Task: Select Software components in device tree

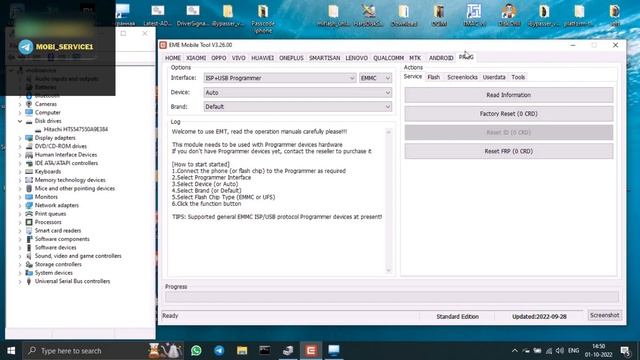Action: [x=62, y=239]
